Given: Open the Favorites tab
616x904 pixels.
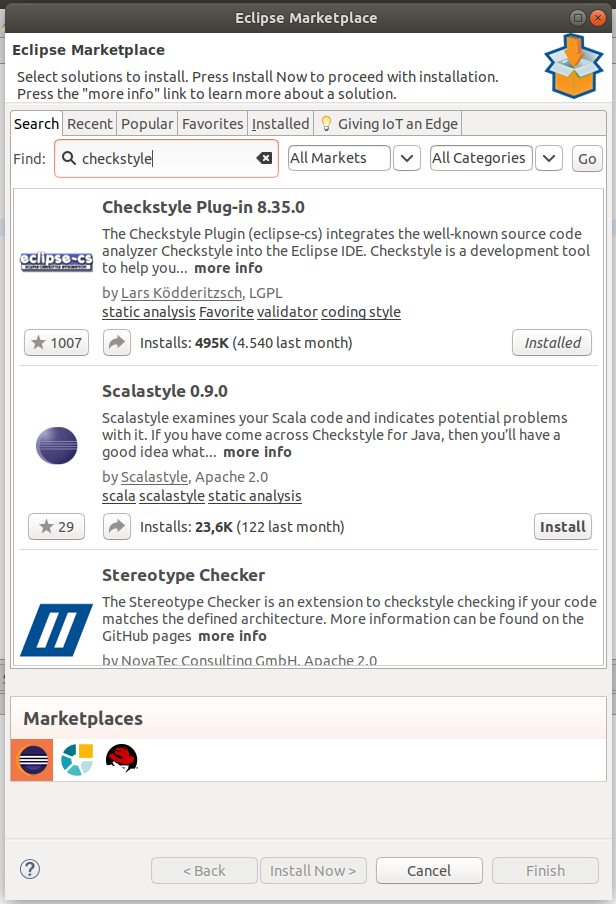Looking at the screenshot, I should (x=213, y=123).
